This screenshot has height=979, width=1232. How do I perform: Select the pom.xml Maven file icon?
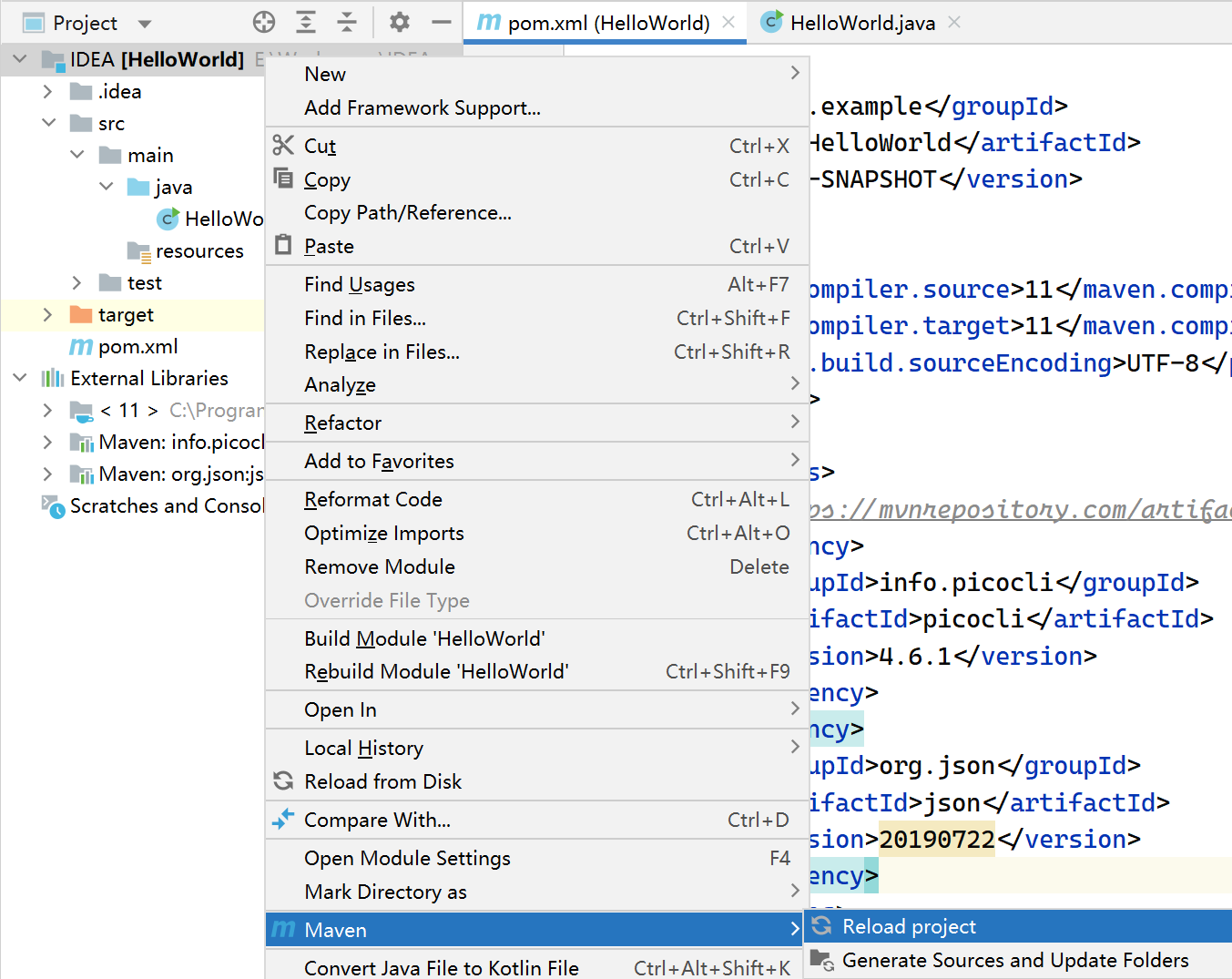(x=81, y=346)
